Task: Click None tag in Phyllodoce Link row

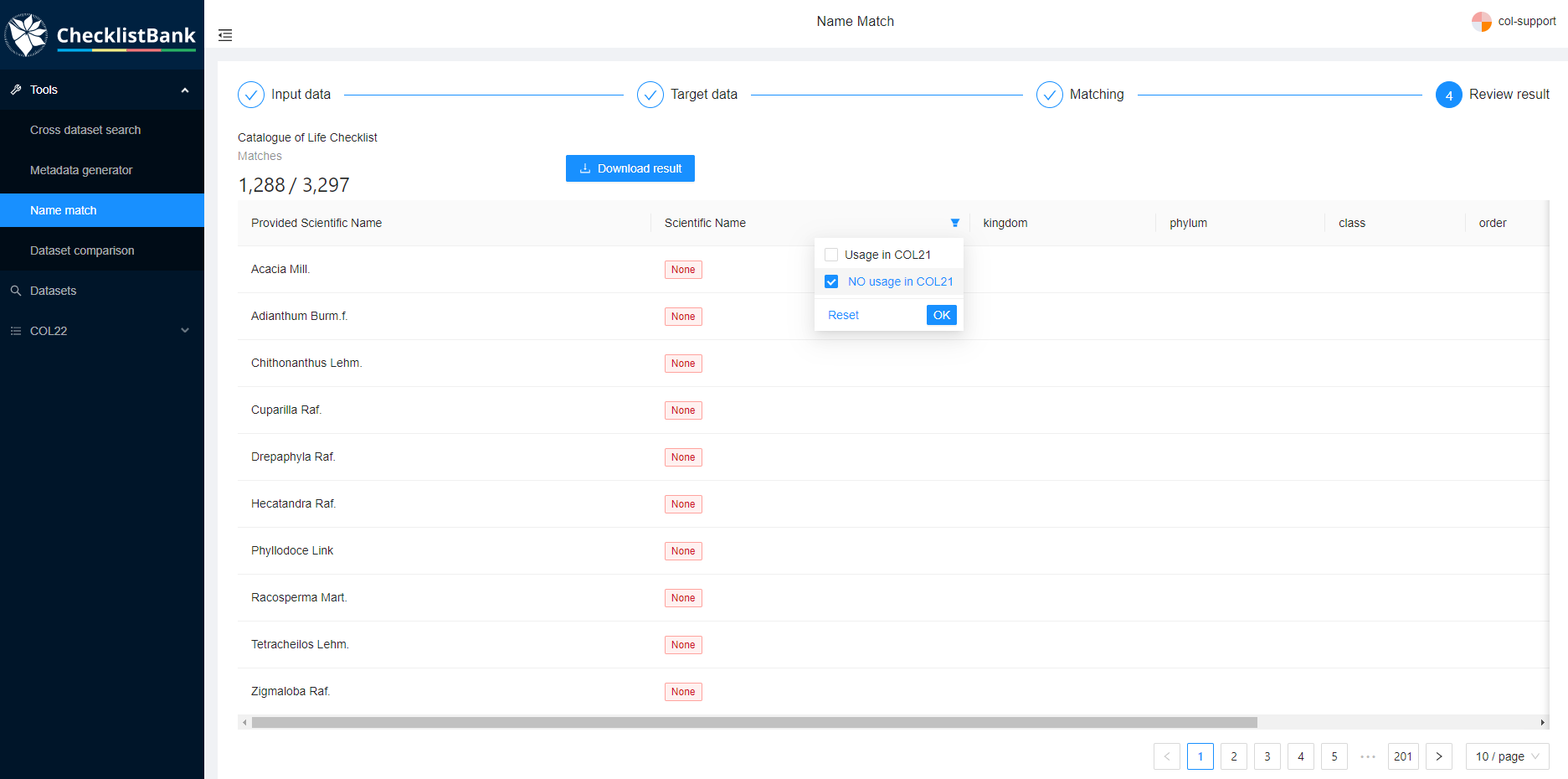Action: [683, 551]
